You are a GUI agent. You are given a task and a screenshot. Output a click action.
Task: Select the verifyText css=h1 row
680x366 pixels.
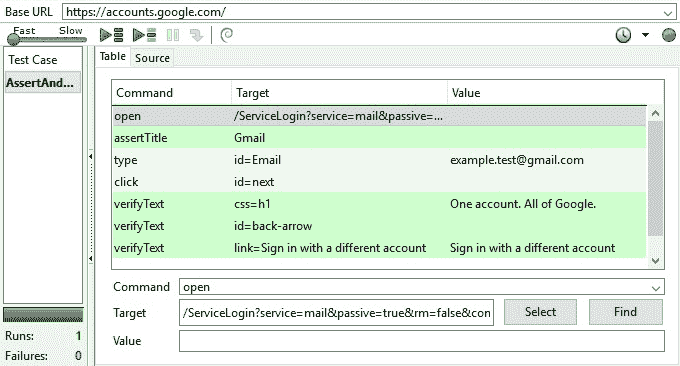point(379,204)
